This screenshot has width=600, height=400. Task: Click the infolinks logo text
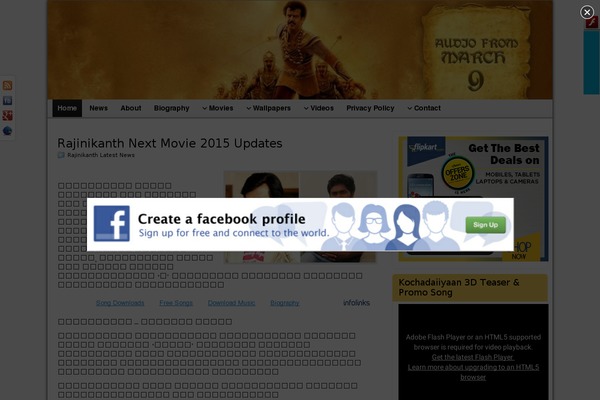356,303
